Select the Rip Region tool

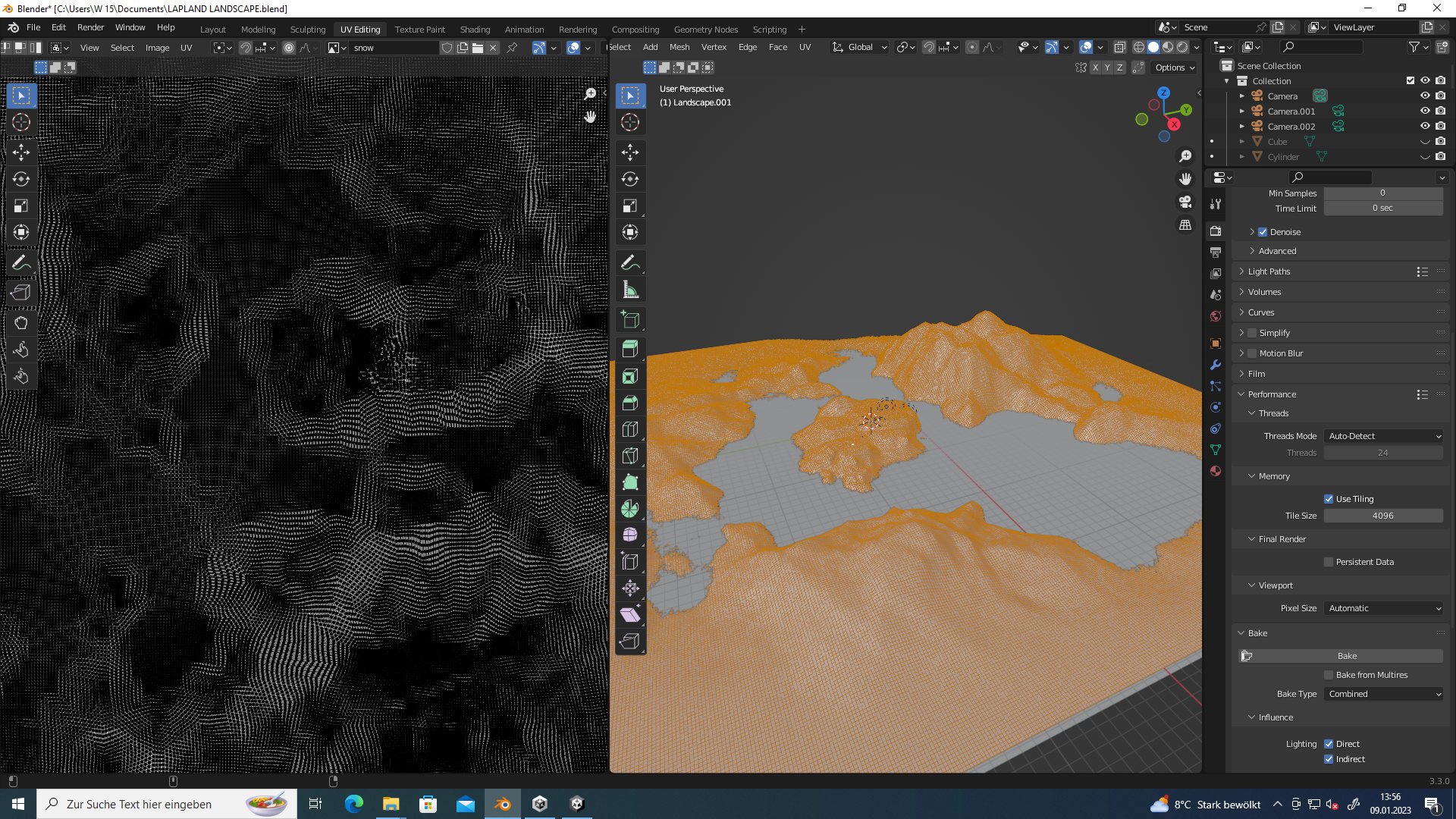click(630, 642)
